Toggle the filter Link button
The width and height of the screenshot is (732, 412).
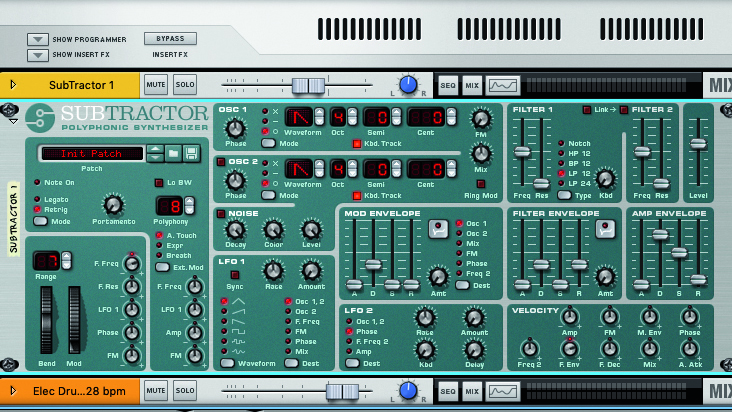[x=587, y=110]
